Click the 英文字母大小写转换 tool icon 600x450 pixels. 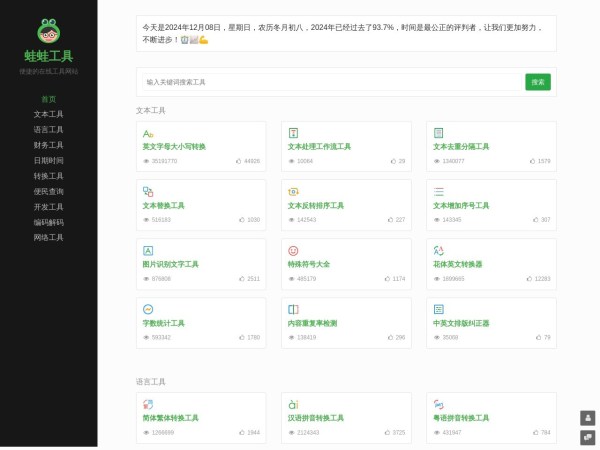click(148, 133)
